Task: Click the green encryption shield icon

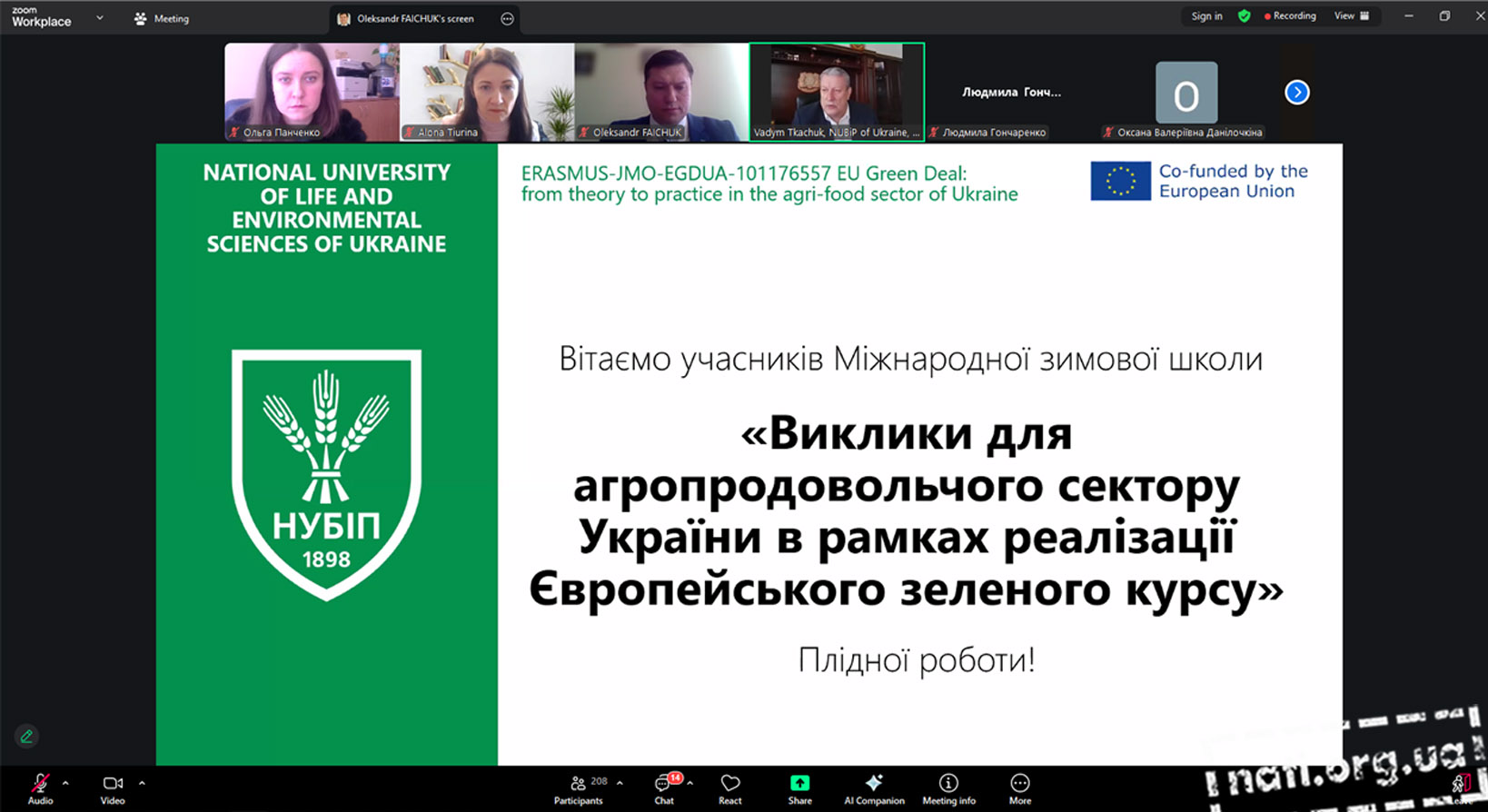Action: click(x=1244, y=16)
